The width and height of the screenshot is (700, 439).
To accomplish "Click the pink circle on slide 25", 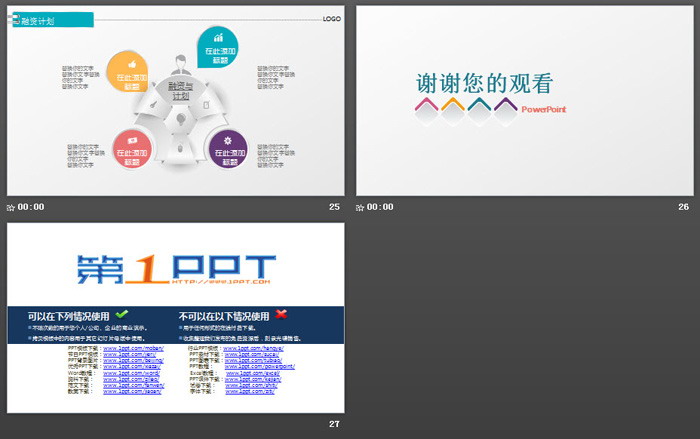I will pos(132,150).
